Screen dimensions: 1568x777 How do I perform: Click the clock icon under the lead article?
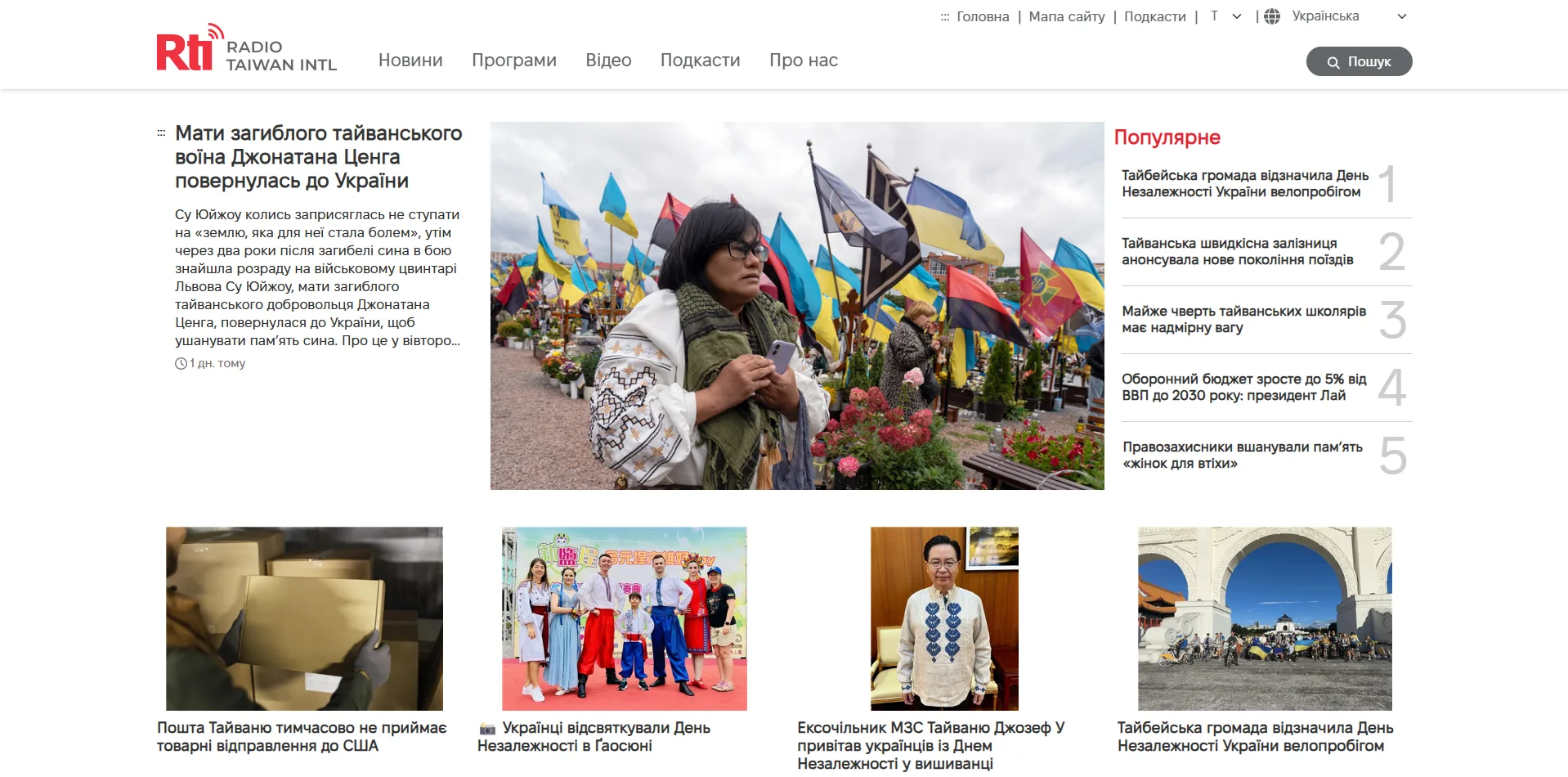click(x=181, y=364)
